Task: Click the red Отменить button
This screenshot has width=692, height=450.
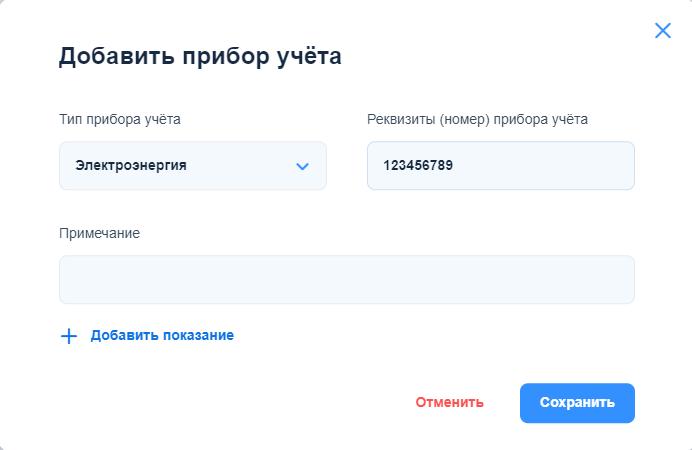Action: pos(450,403)
